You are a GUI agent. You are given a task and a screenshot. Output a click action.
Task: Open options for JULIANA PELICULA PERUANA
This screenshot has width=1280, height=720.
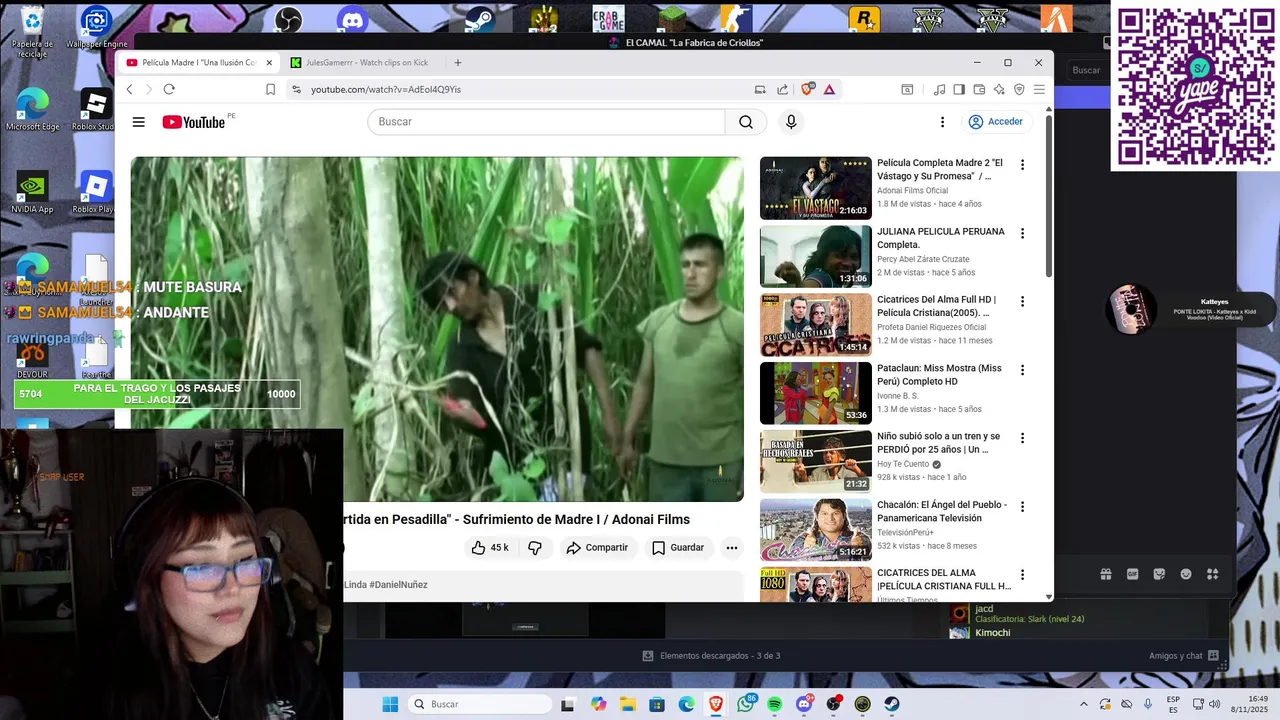(1022, 233)
